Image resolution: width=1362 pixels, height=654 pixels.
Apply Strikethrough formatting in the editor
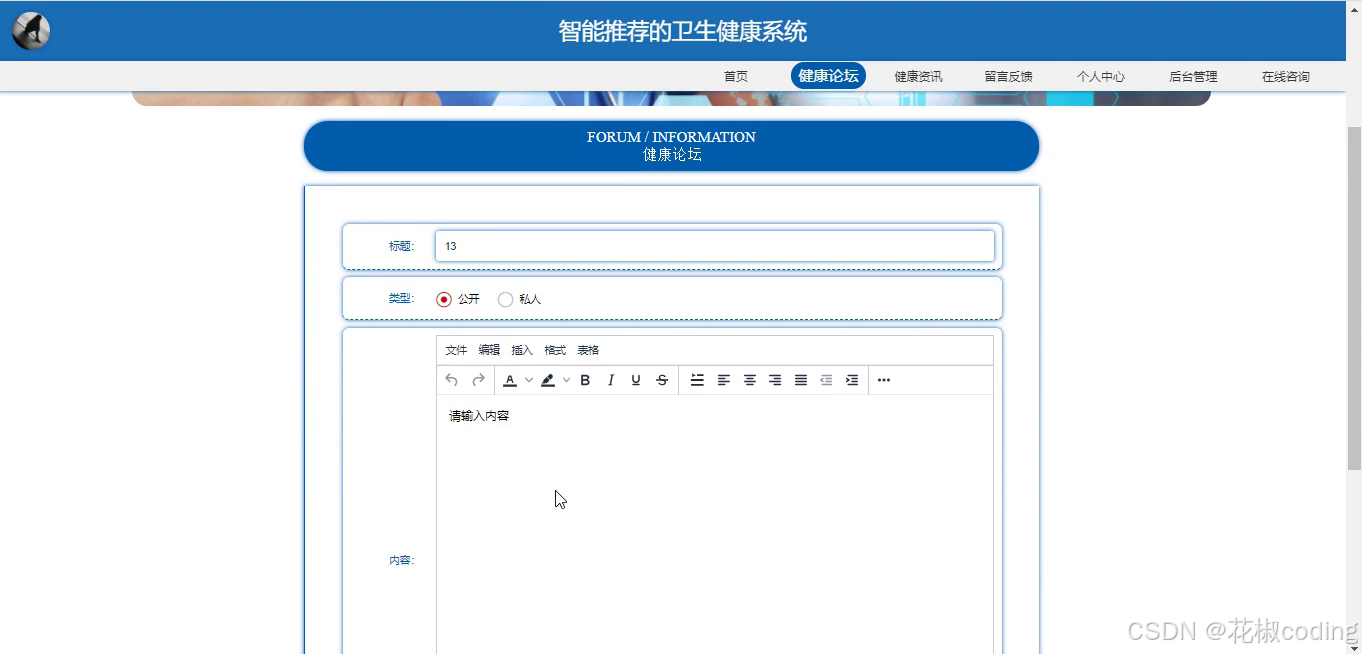tap(661, 380)
